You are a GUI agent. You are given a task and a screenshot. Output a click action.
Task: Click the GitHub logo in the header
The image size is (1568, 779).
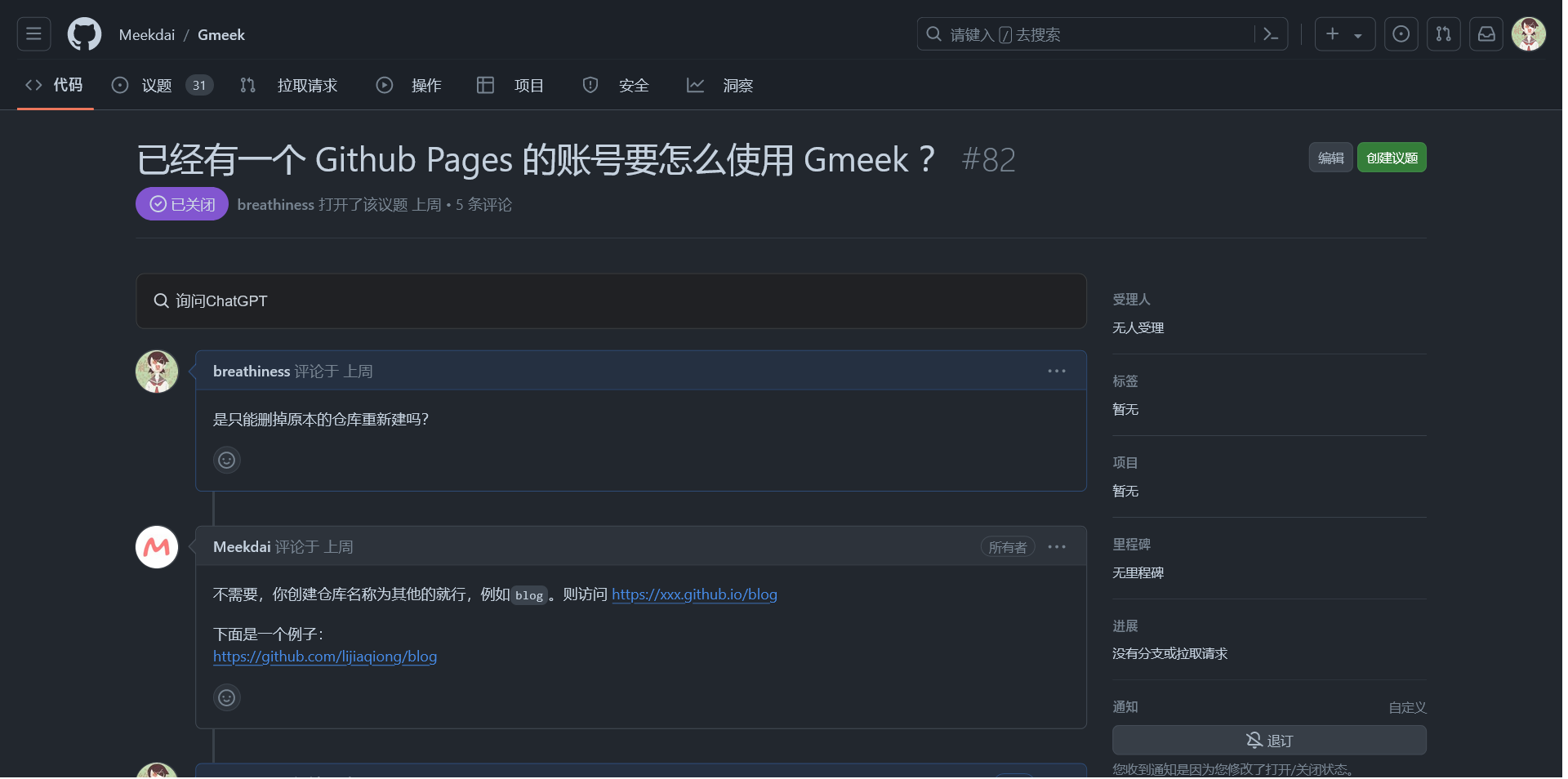click(x=84, y=33)
